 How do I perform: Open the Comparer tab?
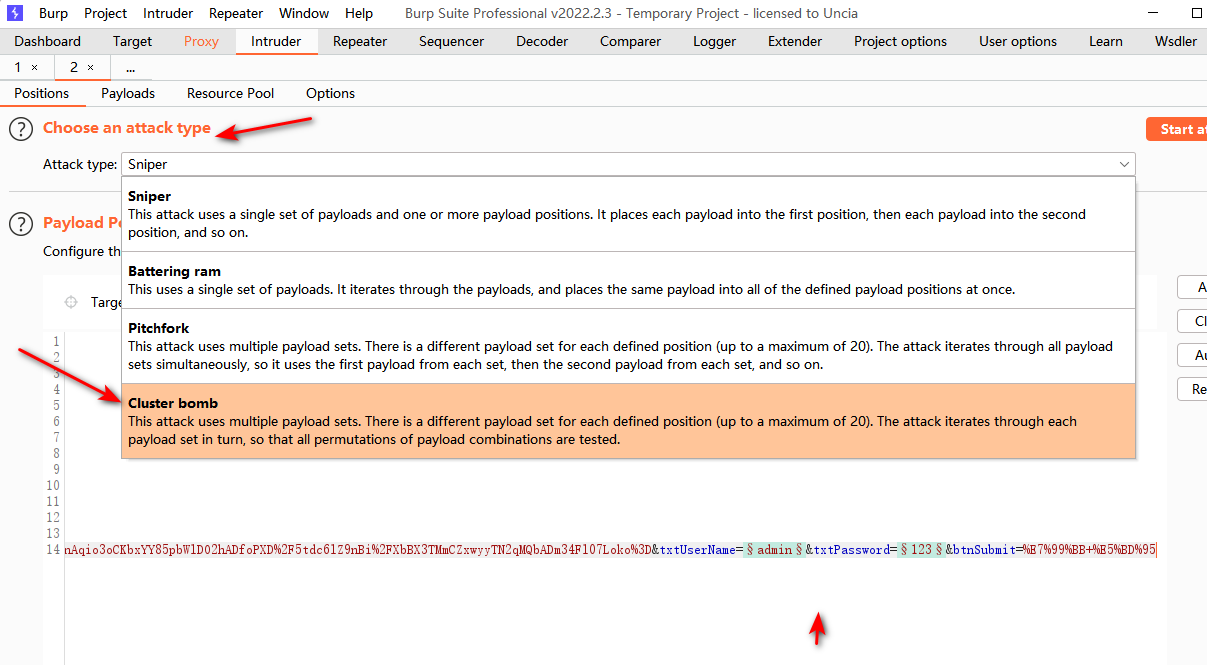click(630, 41)
